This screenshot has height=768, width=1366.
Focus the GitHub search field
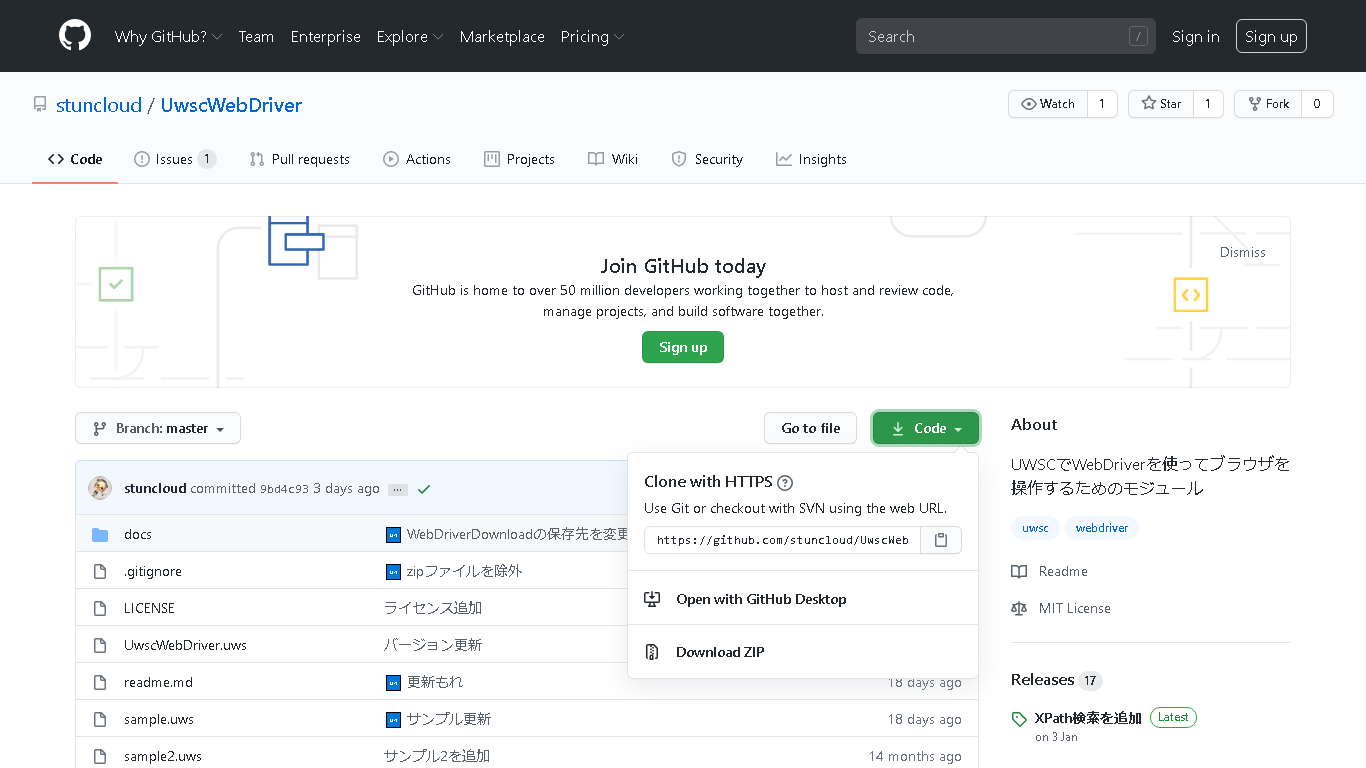[1006, 36]
